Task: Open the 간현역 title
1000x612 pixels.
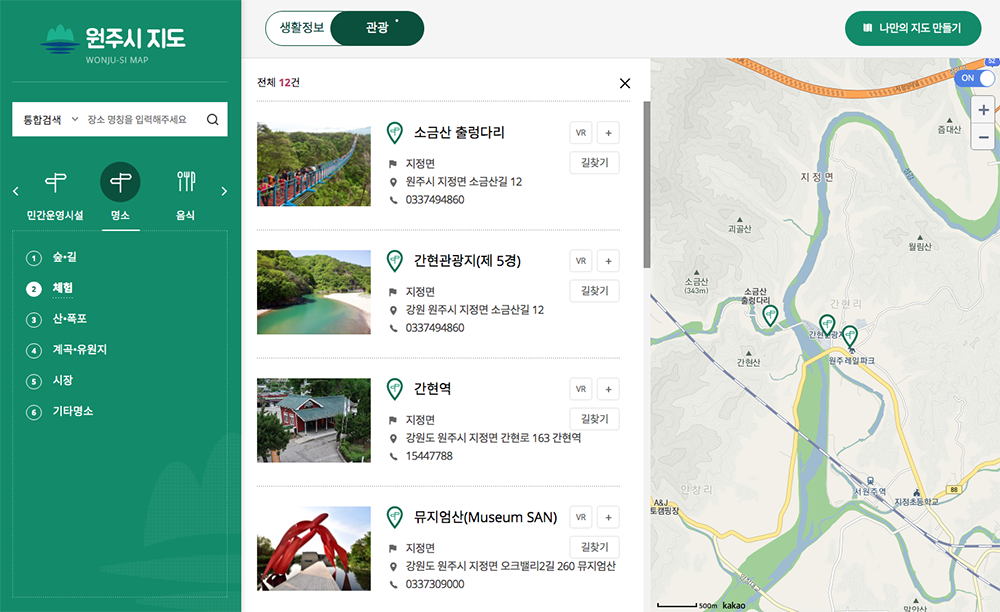Action: [432, 389]
